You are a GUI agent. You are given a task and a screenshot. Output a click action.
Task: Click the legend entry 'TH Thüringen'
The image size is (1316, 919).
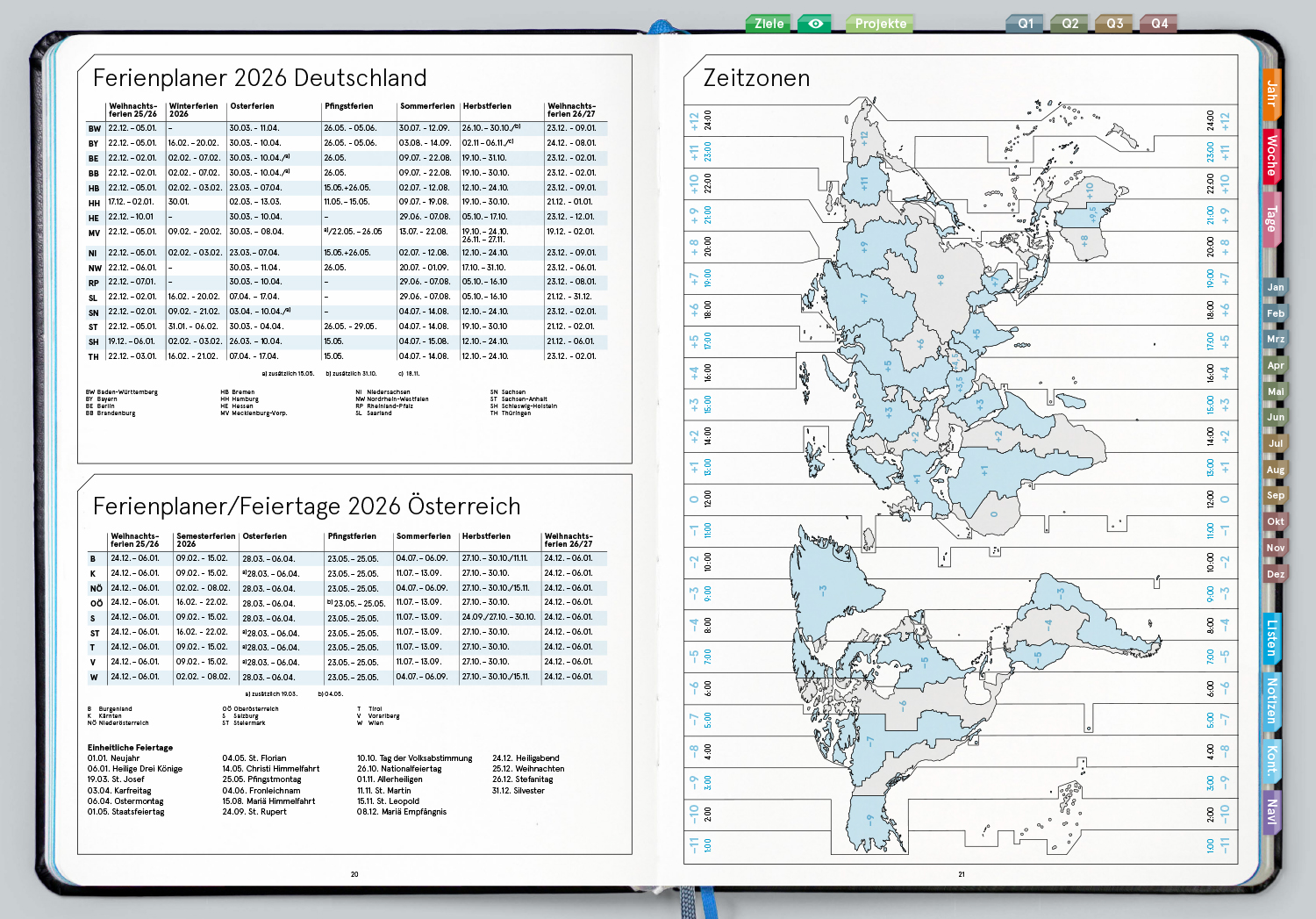point(512,413)
